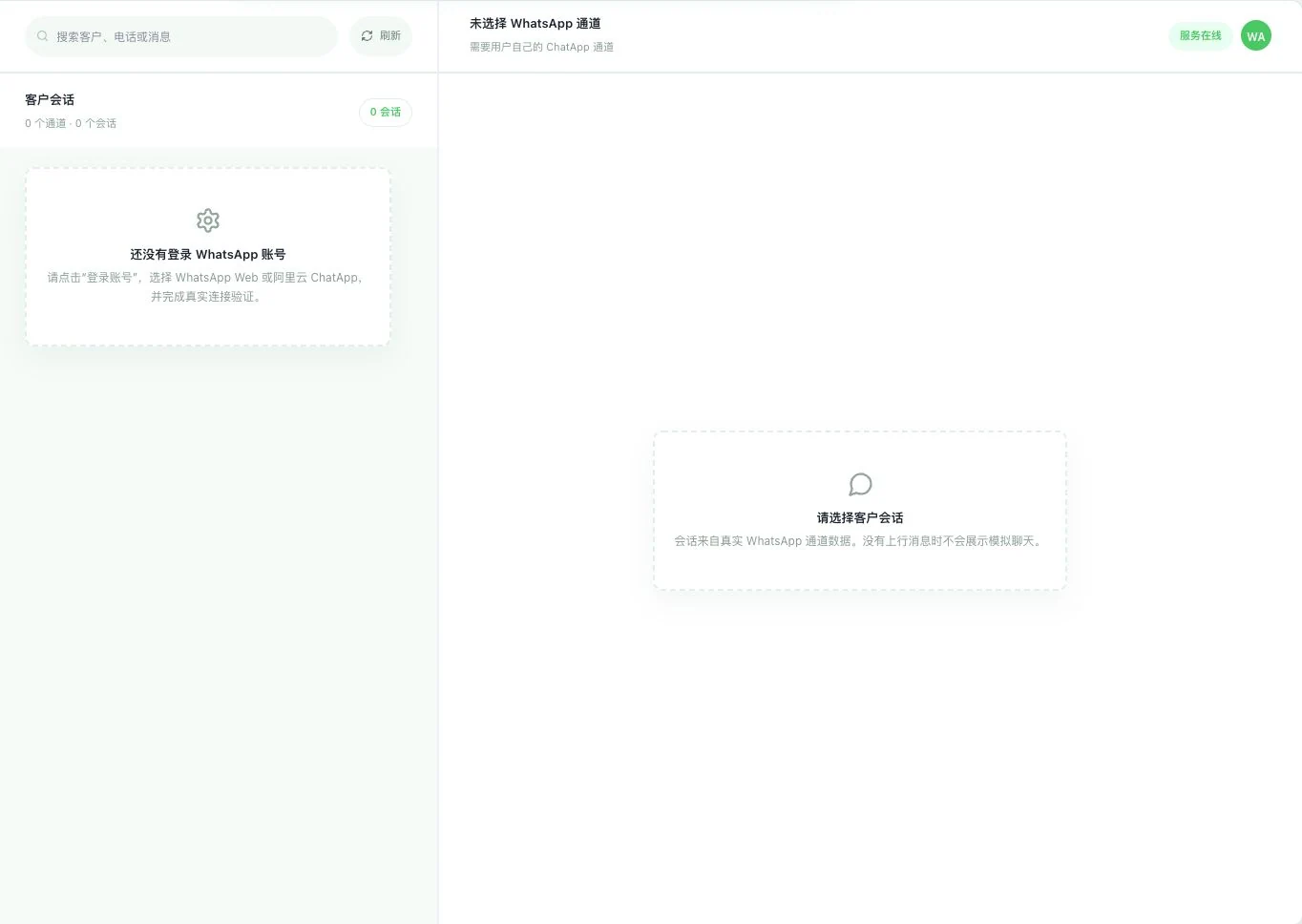
Task: Click the chat bubble icon in center card
Action: (860, 484)
